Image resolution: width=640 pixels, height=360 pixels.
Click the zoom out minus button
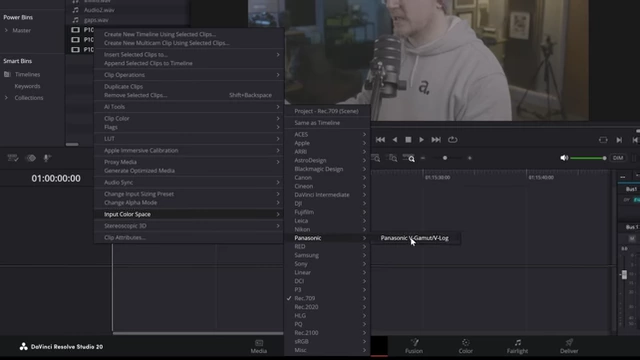(x=423, y=158)
